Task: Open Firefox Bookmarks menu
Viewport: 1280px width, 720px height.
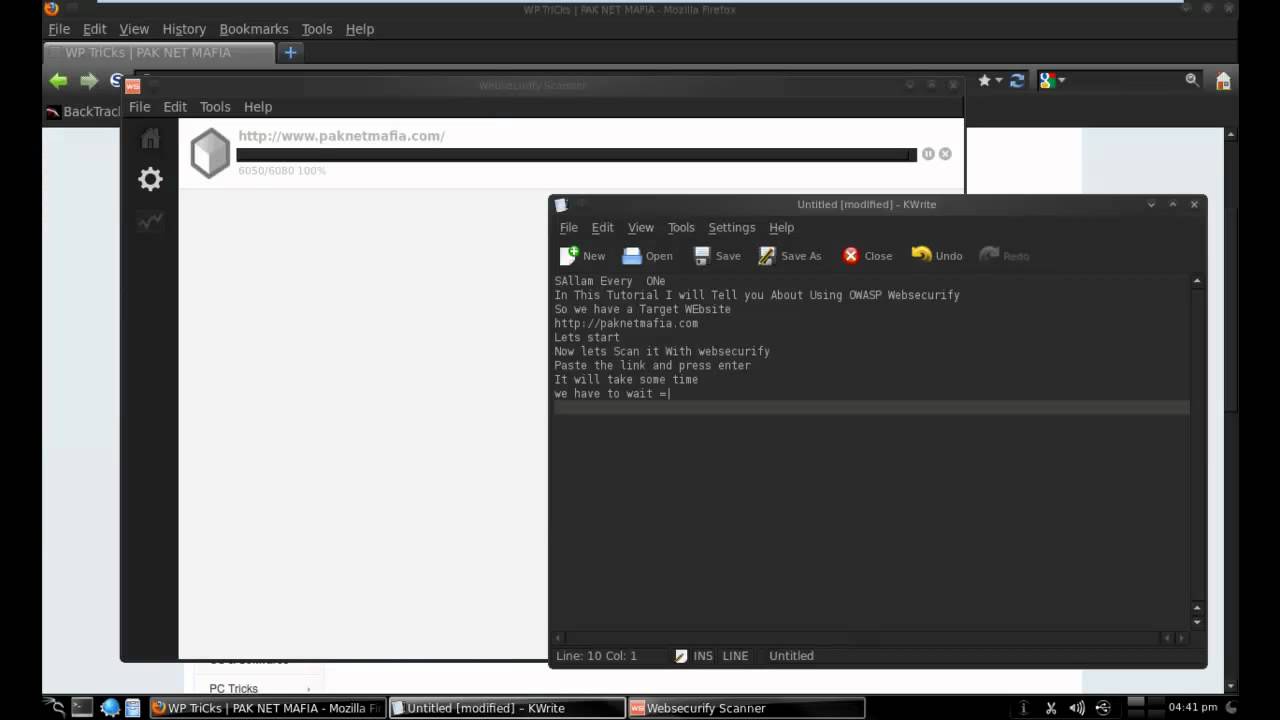Action: point(254,29)
